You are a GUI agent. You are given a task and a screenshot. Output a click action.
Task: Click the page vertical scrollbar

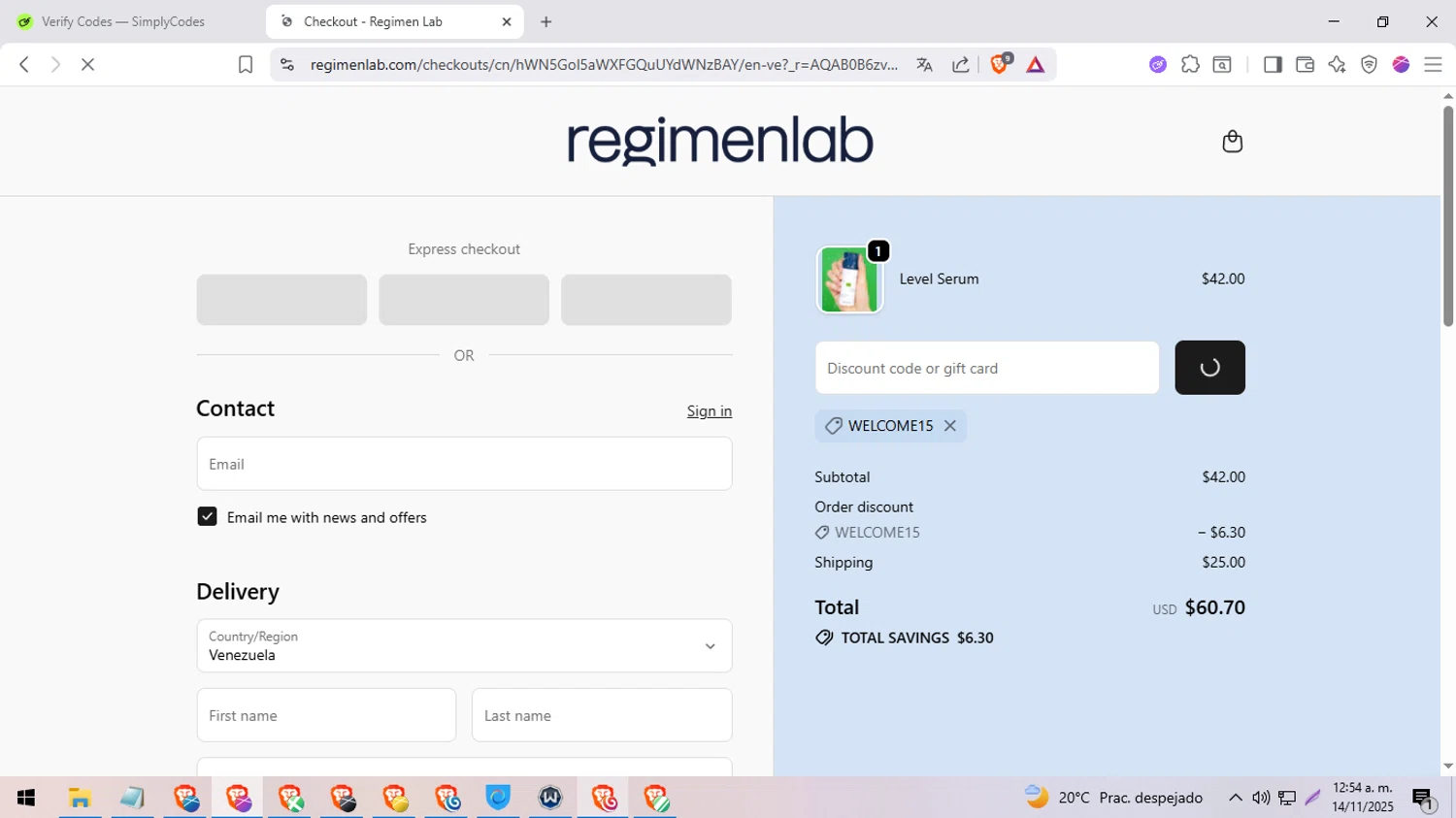pos(1448,216)
